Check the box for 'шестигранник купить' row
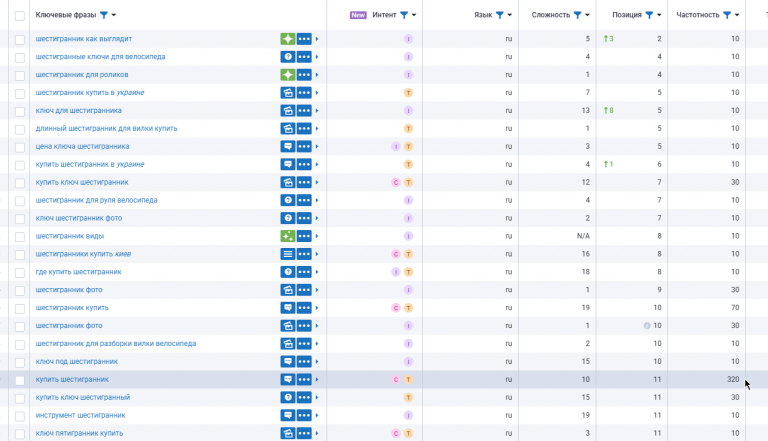Image resolution: width=768 pixels, height=441 pixels. [20, 309]
